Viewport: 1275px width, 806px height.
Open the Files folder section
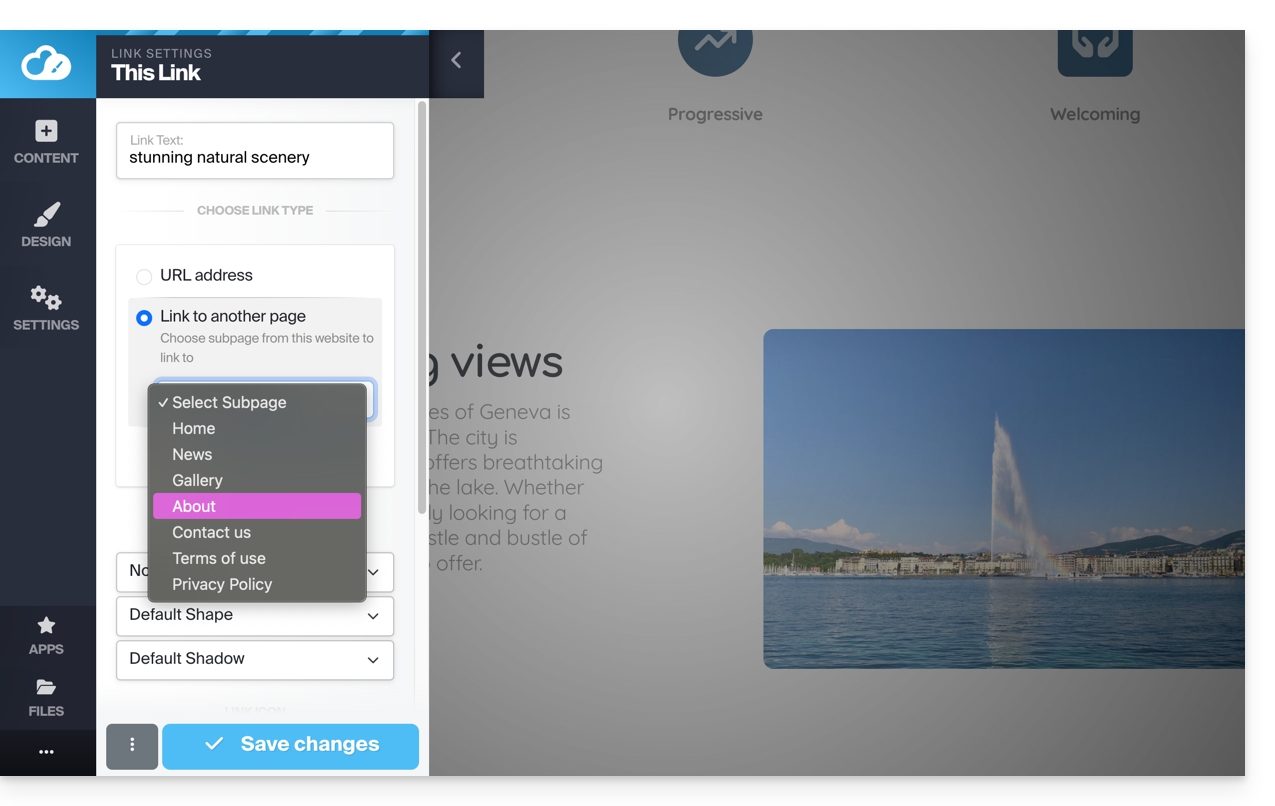click(46, 698)
